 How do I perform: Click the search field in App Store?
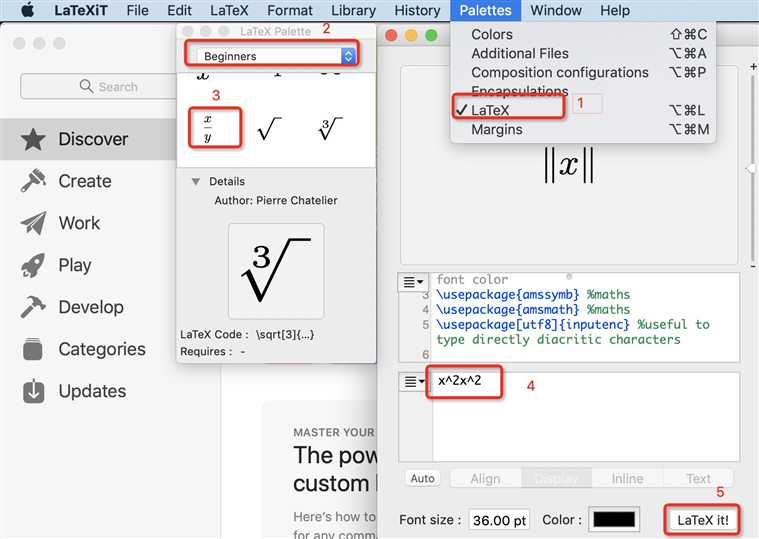(x=99, y=87)
